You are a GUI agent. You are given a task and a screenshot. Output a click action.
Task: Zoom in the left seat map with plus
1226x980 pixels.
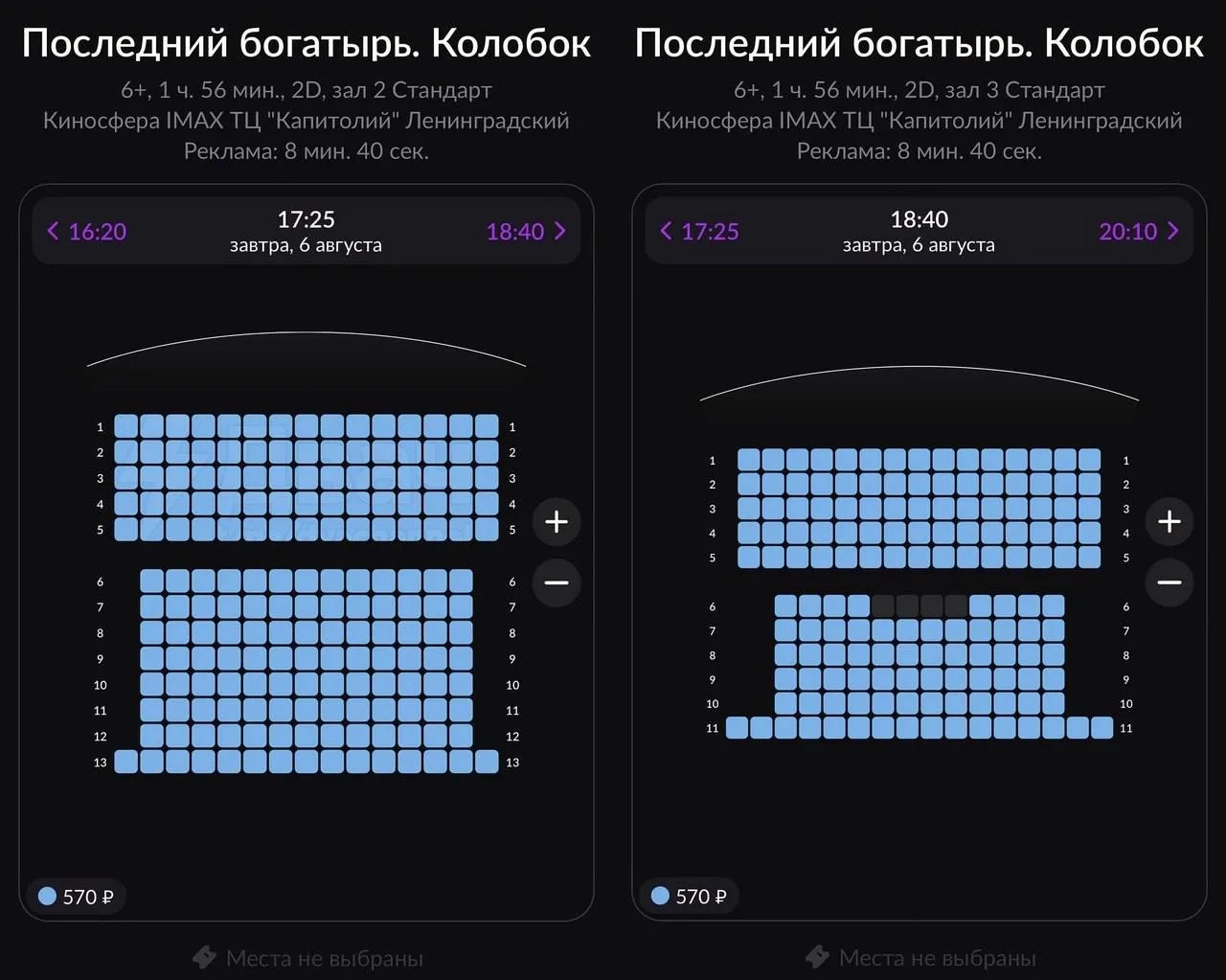(556, 521)
